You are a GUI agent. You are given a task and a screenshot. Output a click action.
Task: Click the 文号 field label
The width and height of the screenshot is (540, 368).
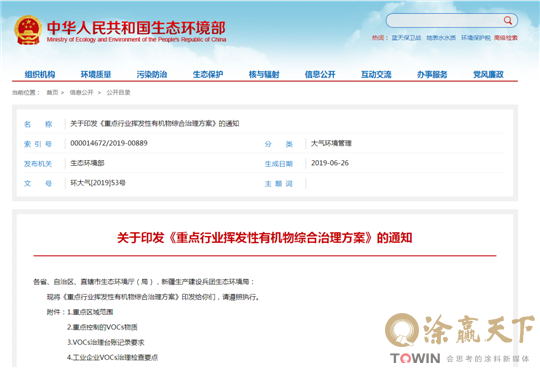[x=38, y=184]
